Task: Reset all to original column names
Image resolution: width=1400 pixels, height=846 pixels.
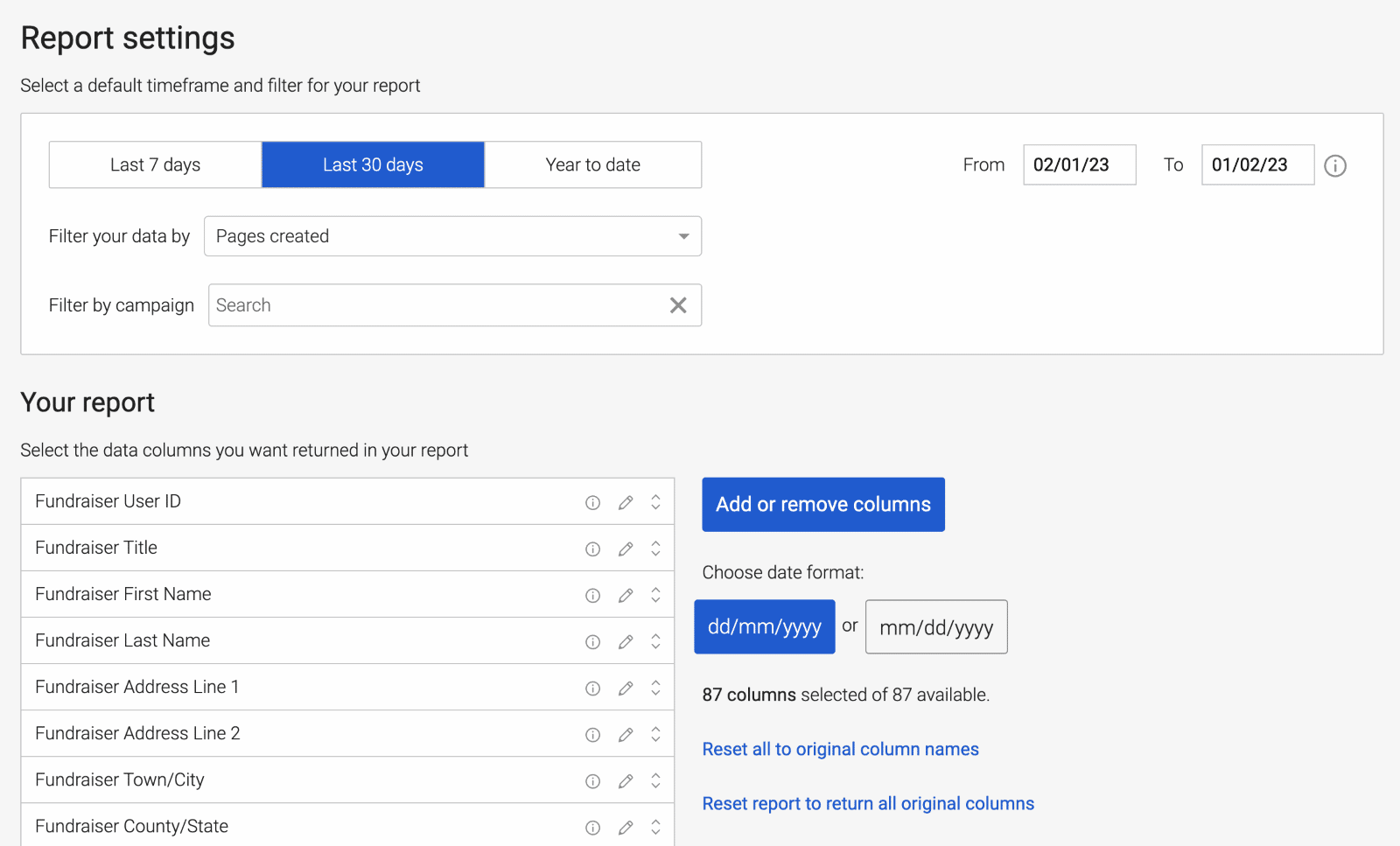Action: (840, 749)
